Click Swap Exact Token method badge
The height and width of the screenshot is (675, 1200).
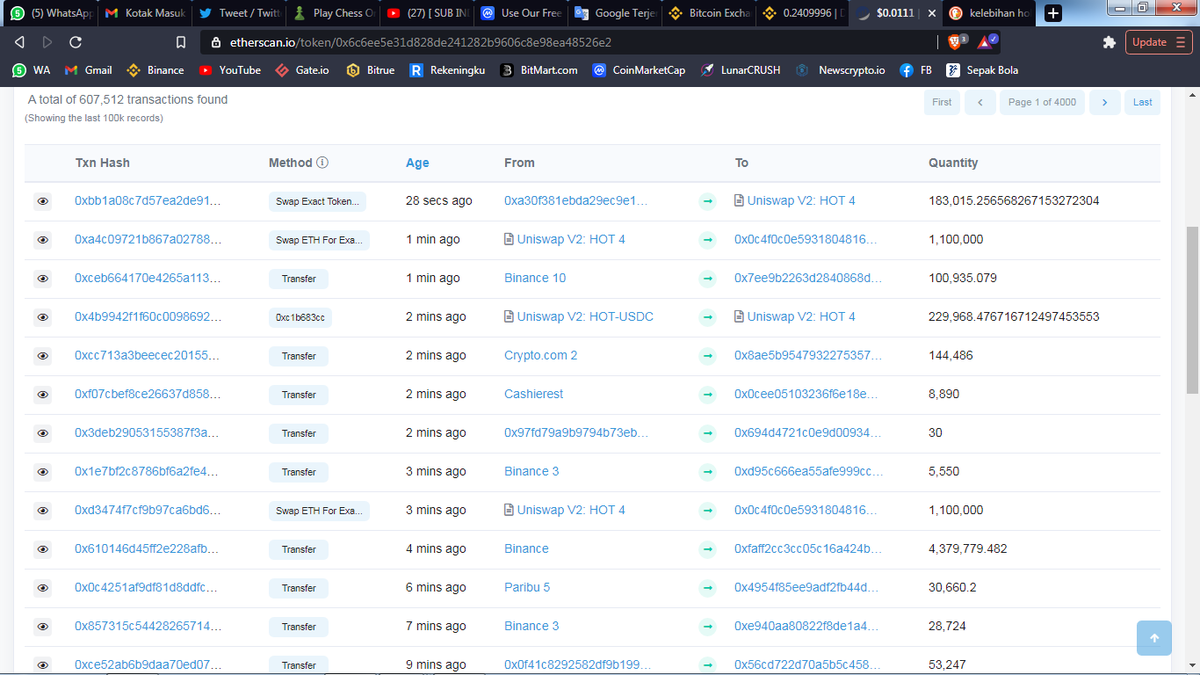(x=318, y=201)
